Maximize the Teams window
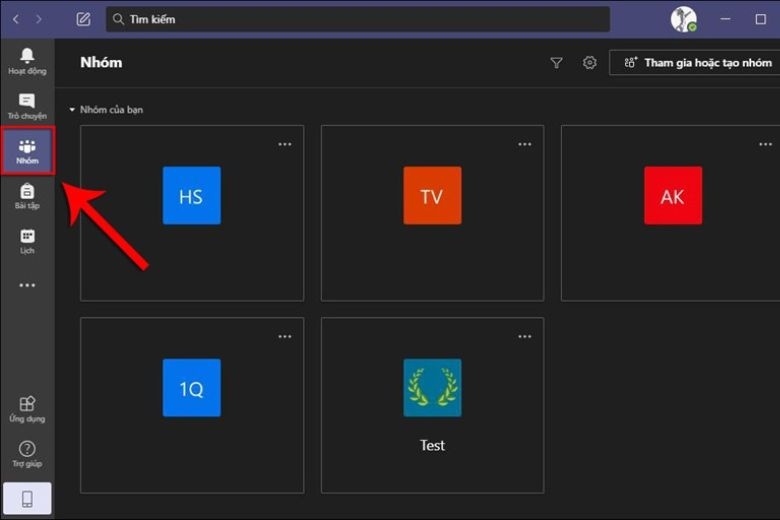 coord(761,19)
